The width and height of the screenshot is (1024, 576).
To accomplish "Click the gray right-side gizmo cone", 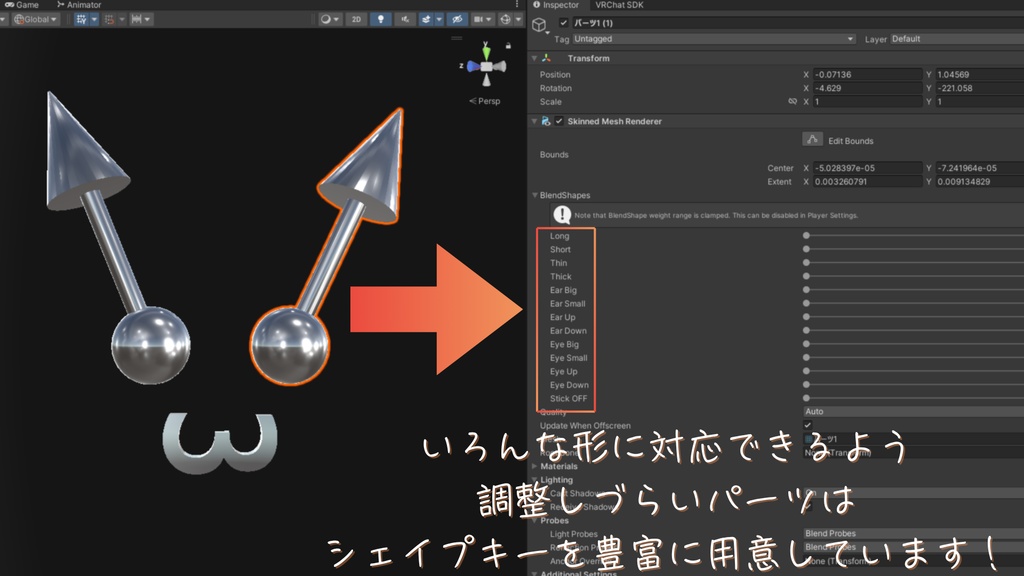I will [500, 67].
